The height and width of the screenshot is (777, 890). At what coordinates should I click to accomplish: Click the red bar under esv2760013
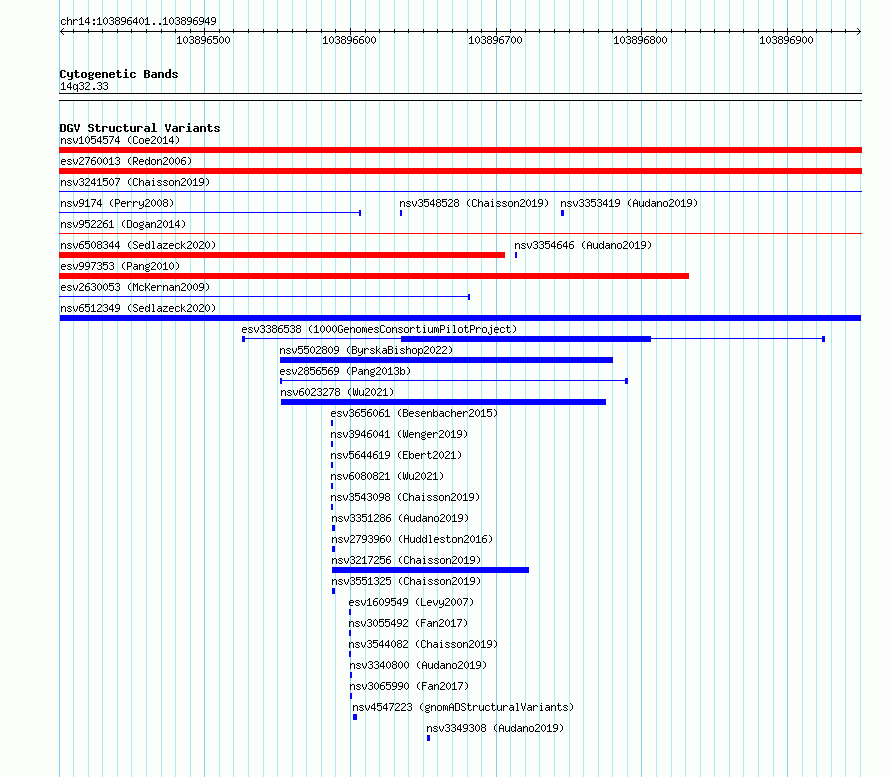point(460,171)
